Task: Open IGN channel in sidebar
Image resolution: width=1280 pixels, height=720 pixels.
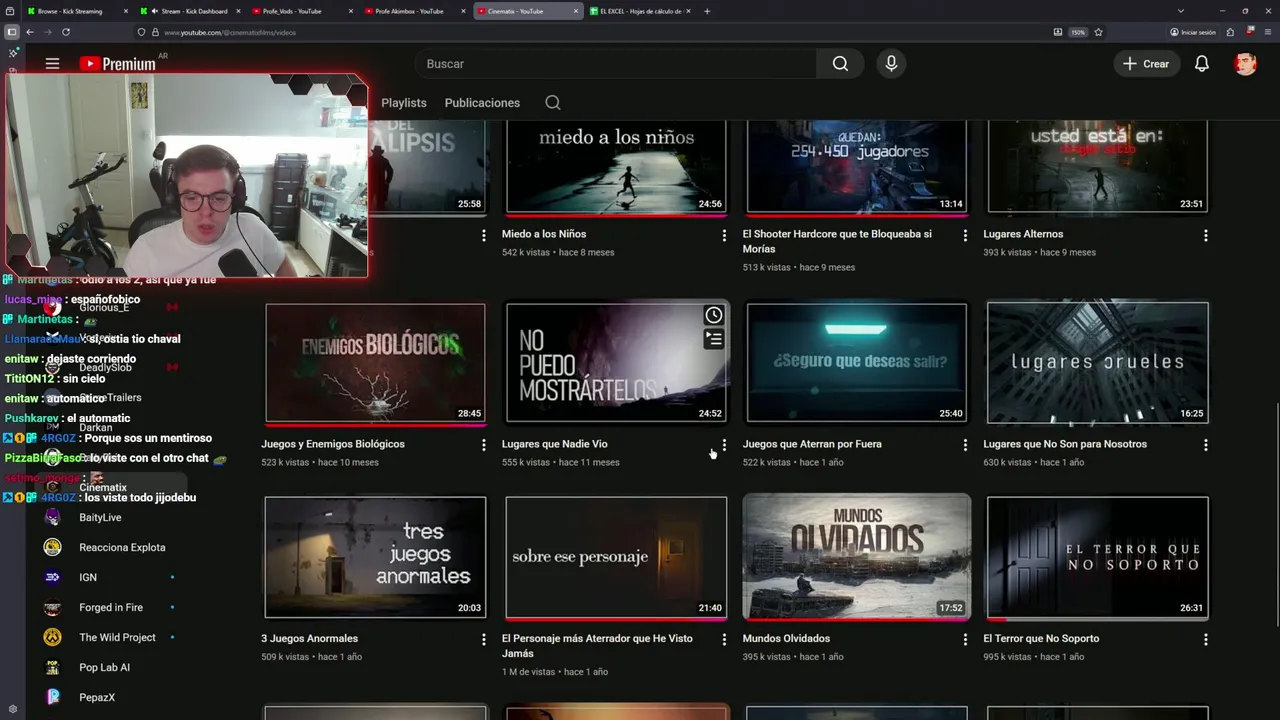Action: click(88, 578)
